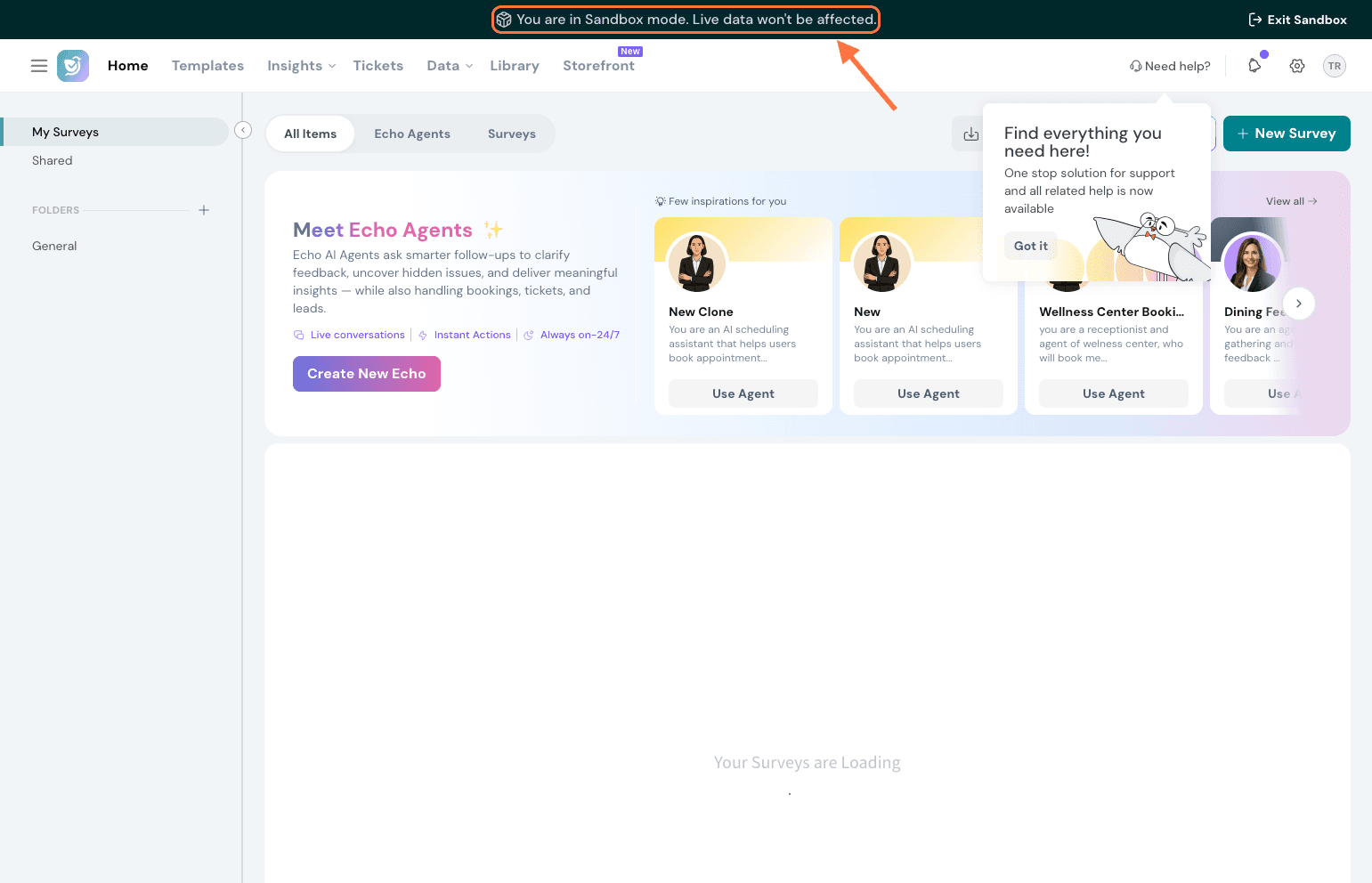This screenshot has width=1372, height=883.
Task: Click Create New Echo button
Action: [367, 374]
